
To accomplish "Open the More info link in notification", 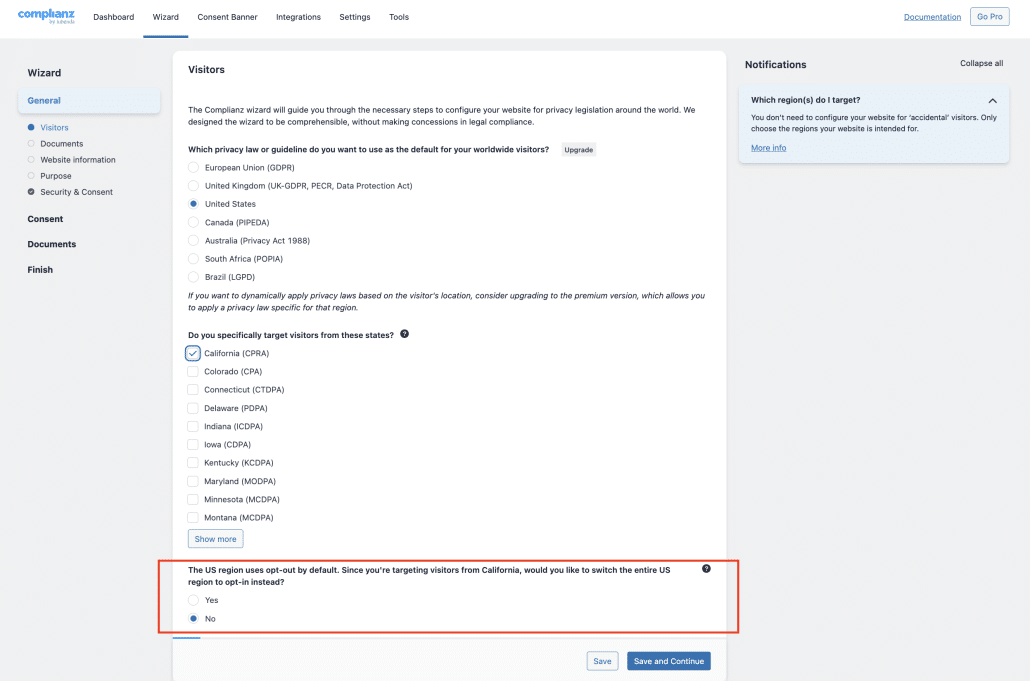I will 769,148.
